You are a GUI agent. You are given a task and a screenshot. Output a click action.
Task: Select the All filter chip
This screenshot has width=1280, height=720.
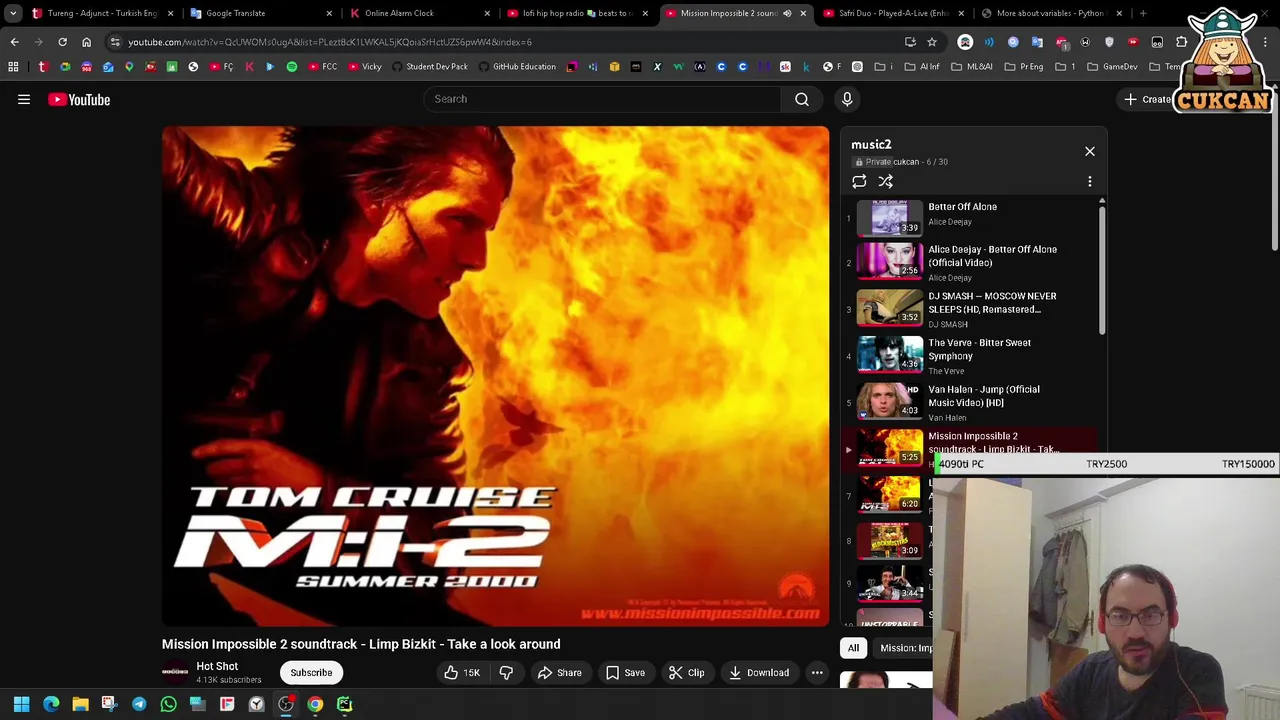point(853,648)
